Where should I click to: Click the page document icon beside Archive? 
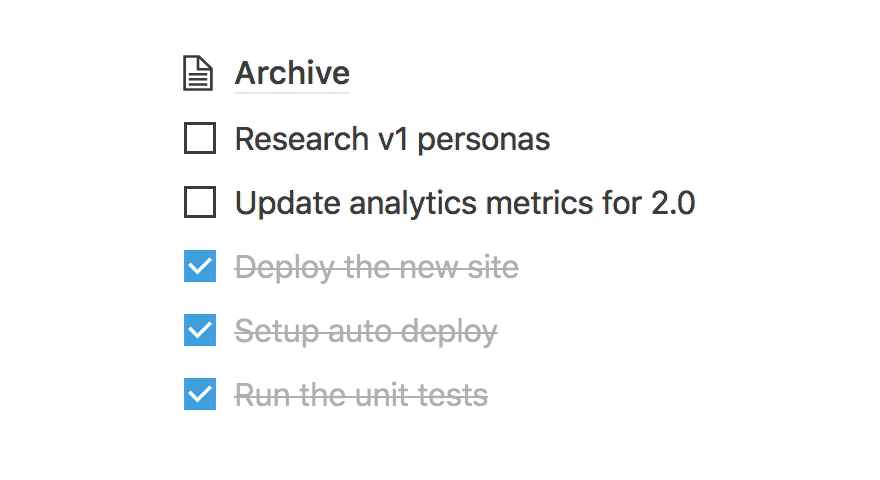click(x=199, y=73)
